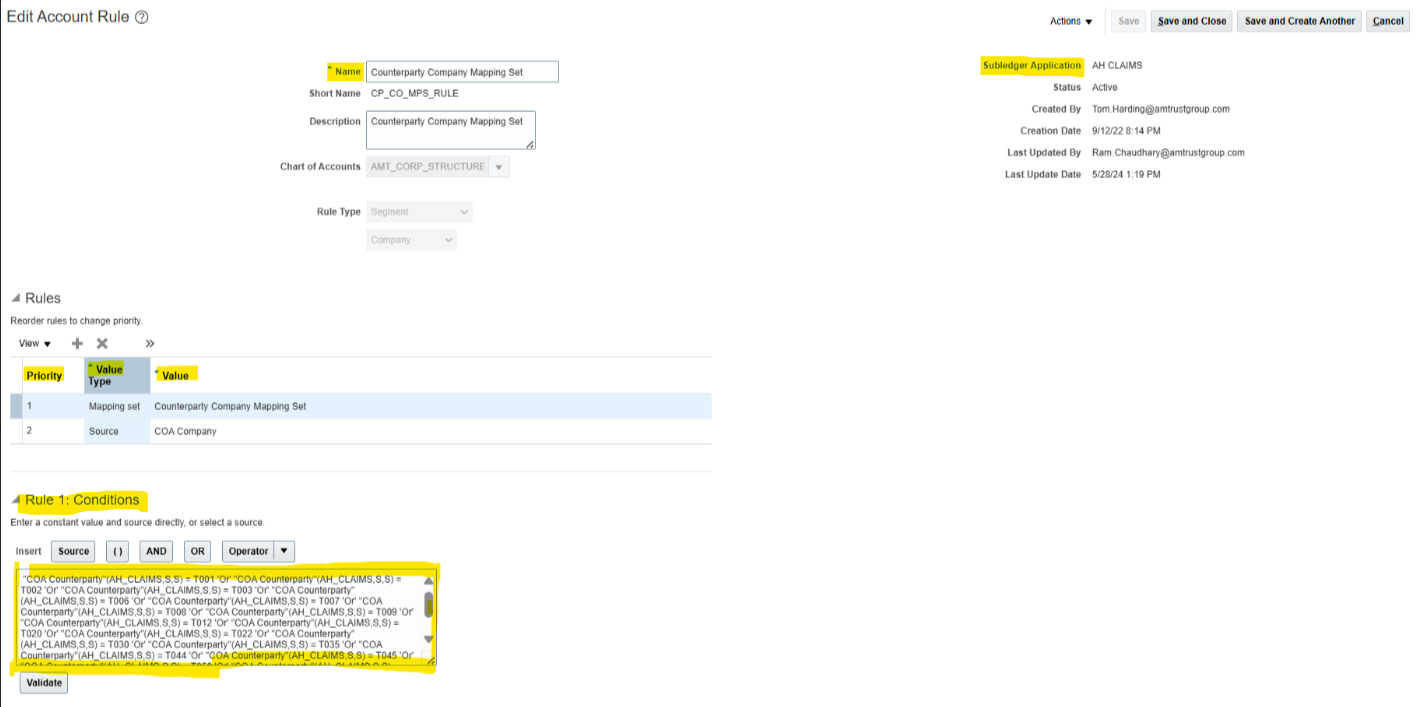
Task: Collapse the Rule 1: Conditions section
Action: pyautogui.click(x=16, y=500)
